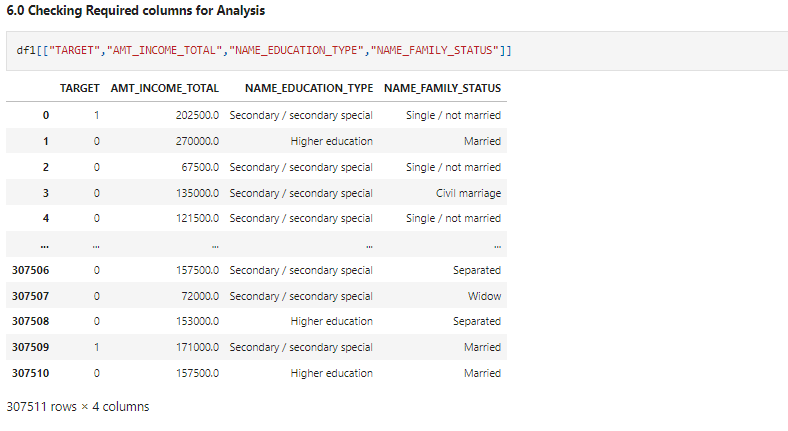Select row index 0 label
The width and height of the screenshot is (788, 431).
(x=46, y=116)
